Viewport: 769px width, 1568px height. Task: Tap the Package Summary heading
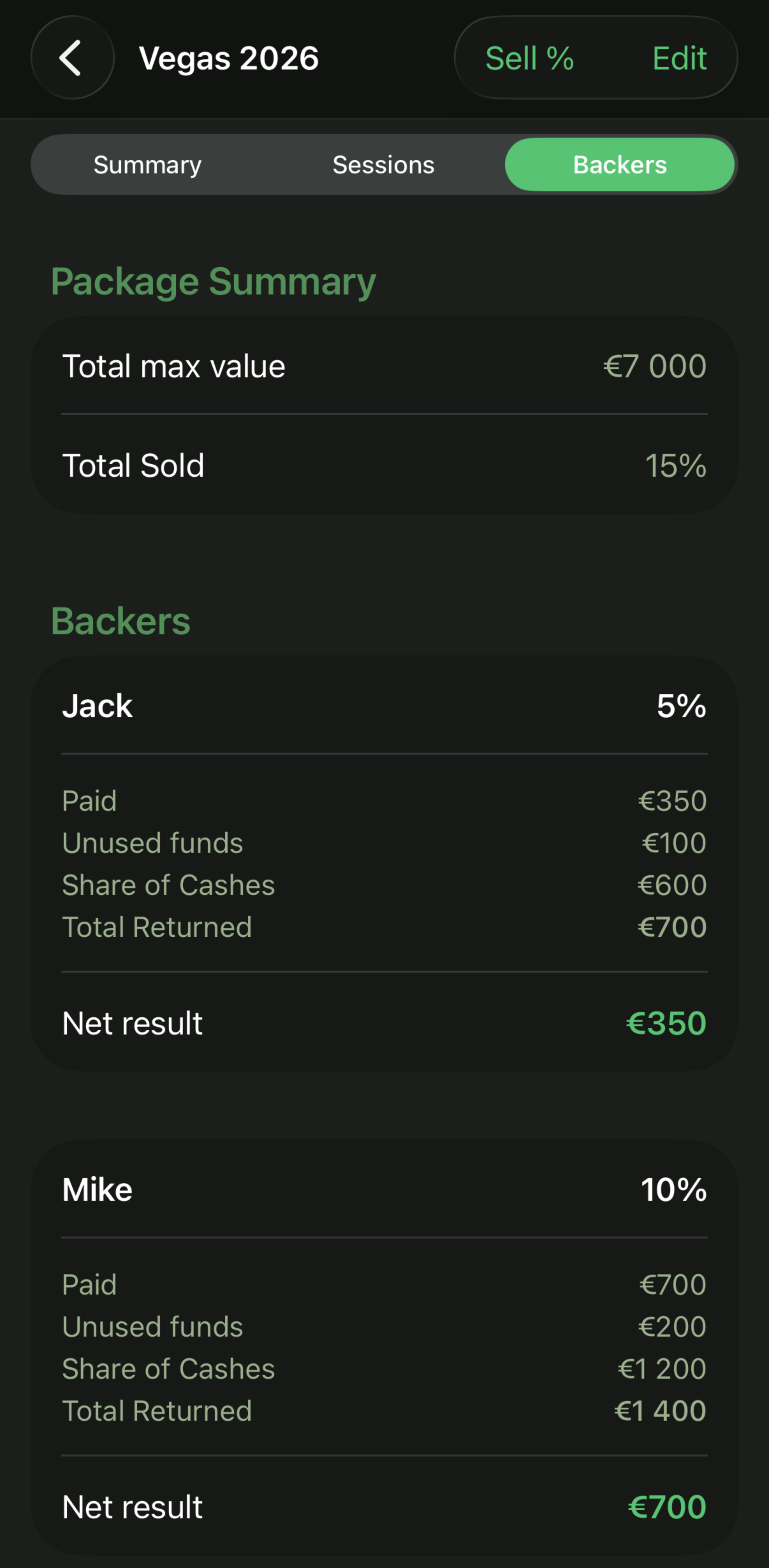(x=213, y=282)
